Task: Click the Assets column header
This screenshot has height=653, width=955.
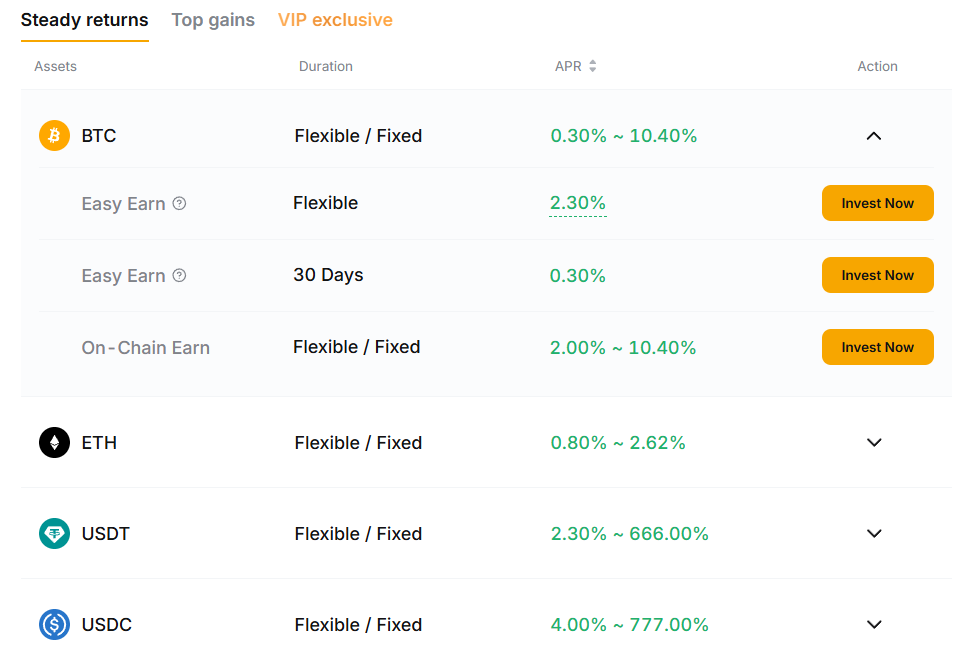Action: [x=55, y=66]
